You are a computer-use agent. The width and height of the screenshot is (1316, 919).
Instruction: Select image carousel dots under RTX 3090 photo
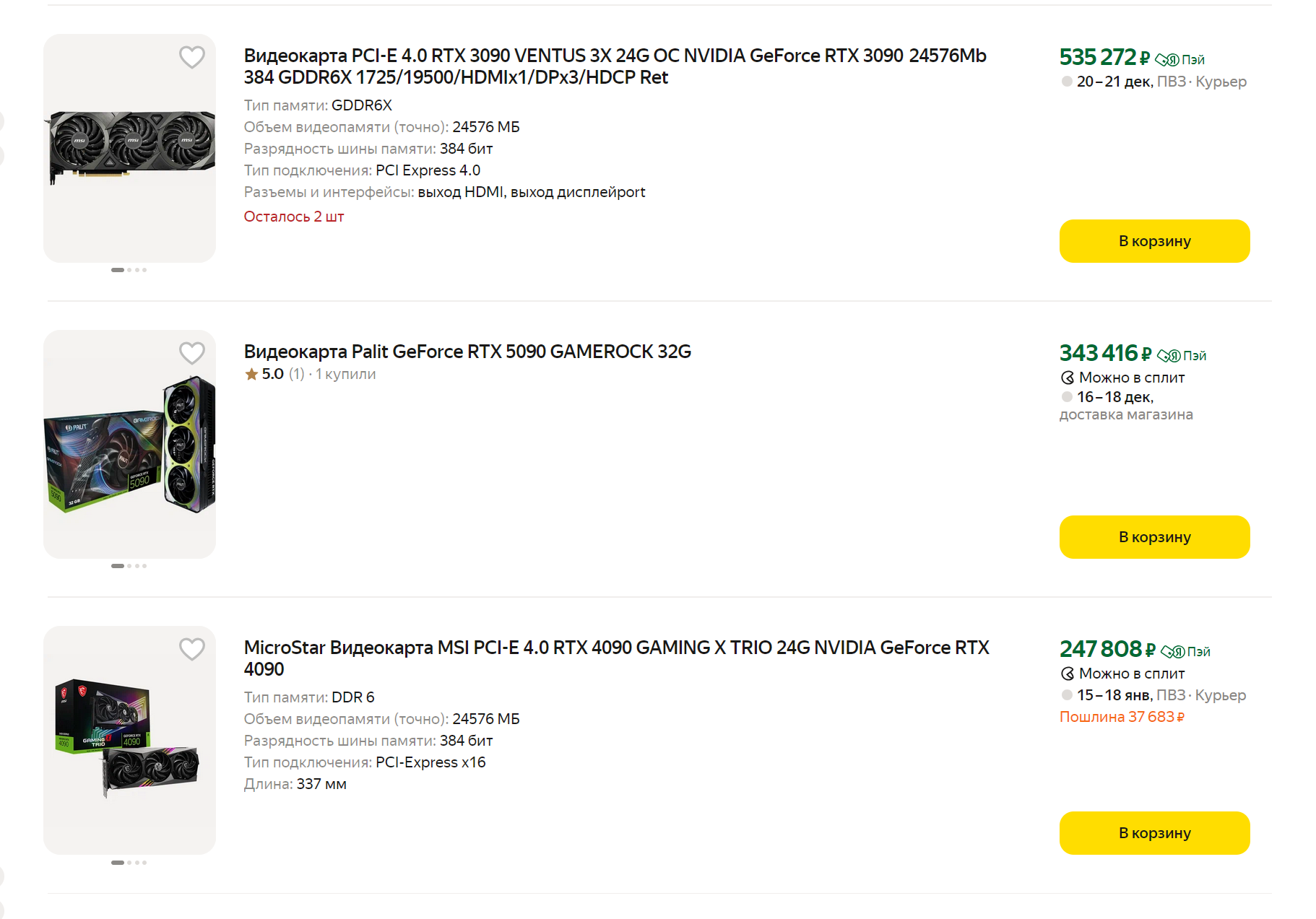coord(129,270)
